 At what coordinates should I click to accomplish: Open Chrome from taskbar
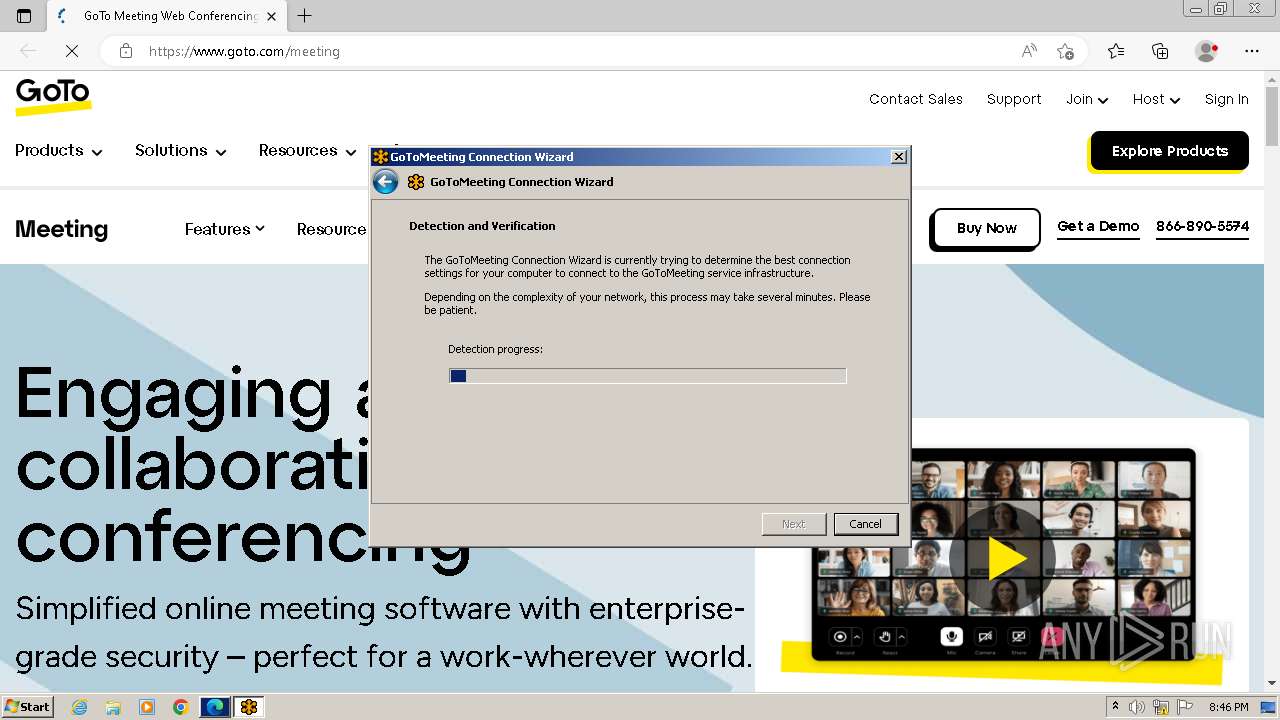180,707
